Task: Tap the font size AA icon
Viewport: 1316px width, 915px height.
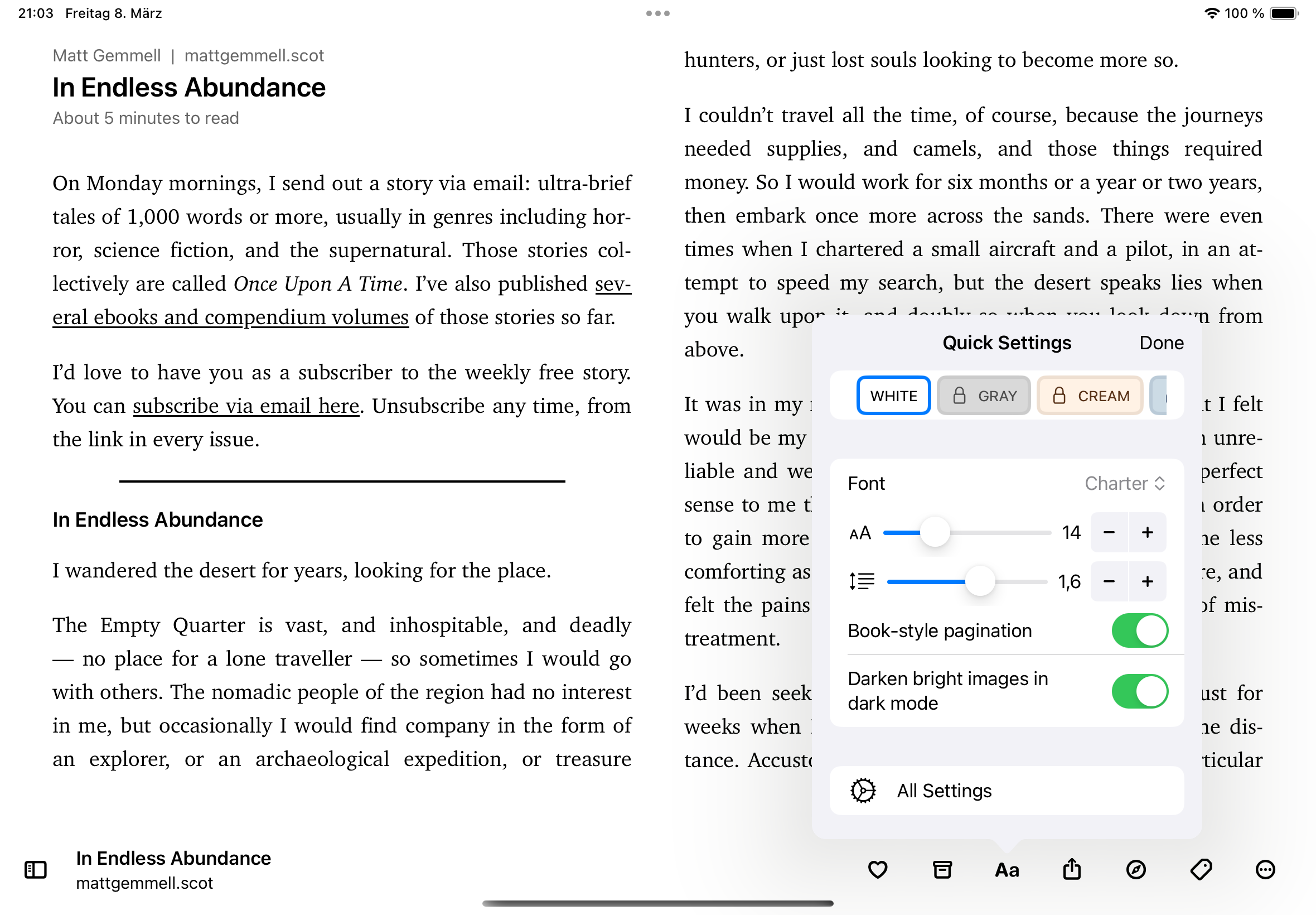Action: click(860, 533)
